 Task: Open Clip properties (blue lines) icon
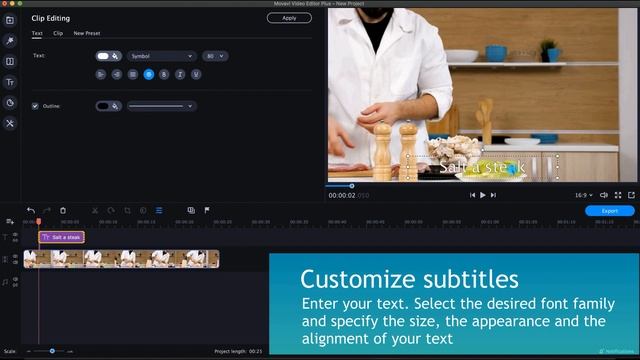click(x=159, y=210)
